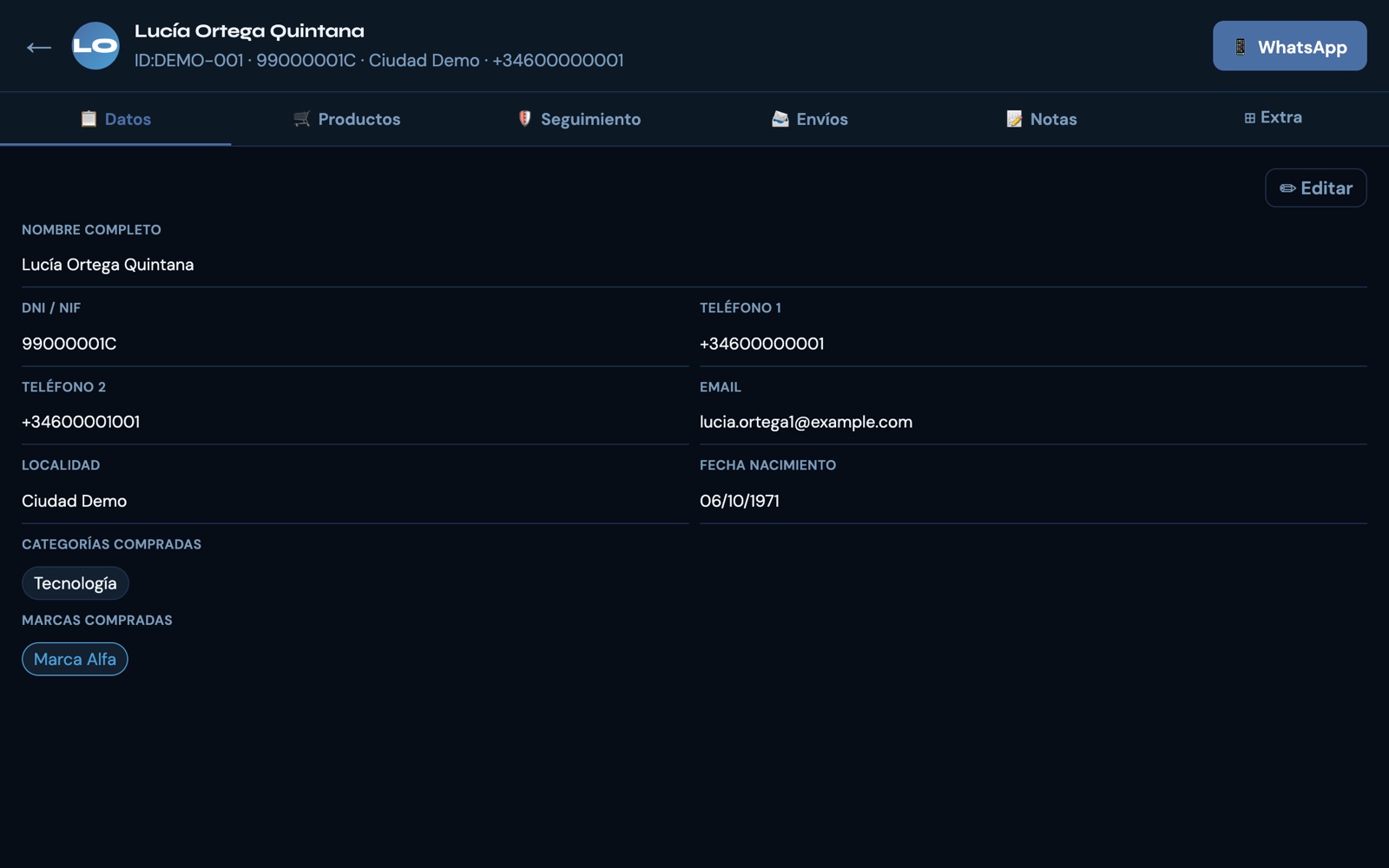Click the full name value under Nombre Completo

[x=108, y=265]
